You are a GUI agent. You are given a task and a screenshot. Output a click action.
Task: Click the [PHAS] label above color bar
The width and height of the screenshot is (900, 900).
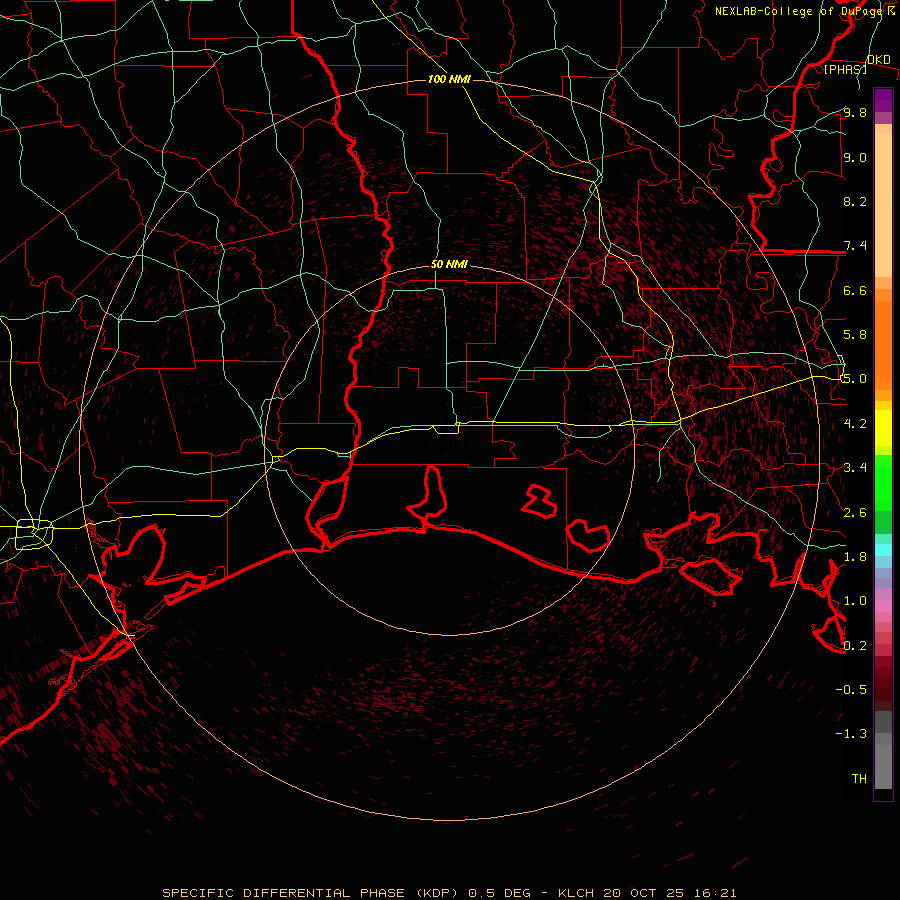tap(845, 69)
